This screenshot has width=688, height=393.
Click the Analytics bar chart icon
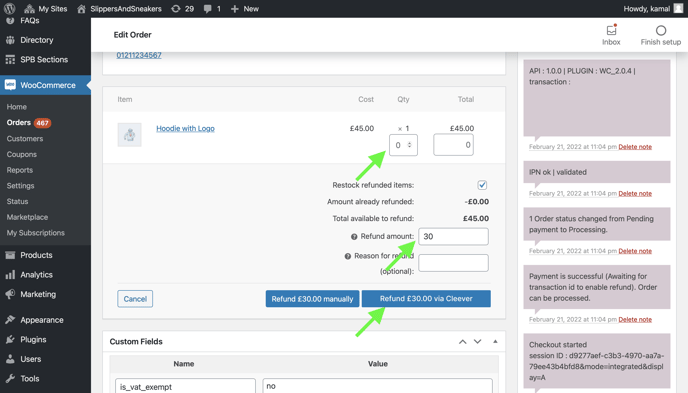[10, 275]
